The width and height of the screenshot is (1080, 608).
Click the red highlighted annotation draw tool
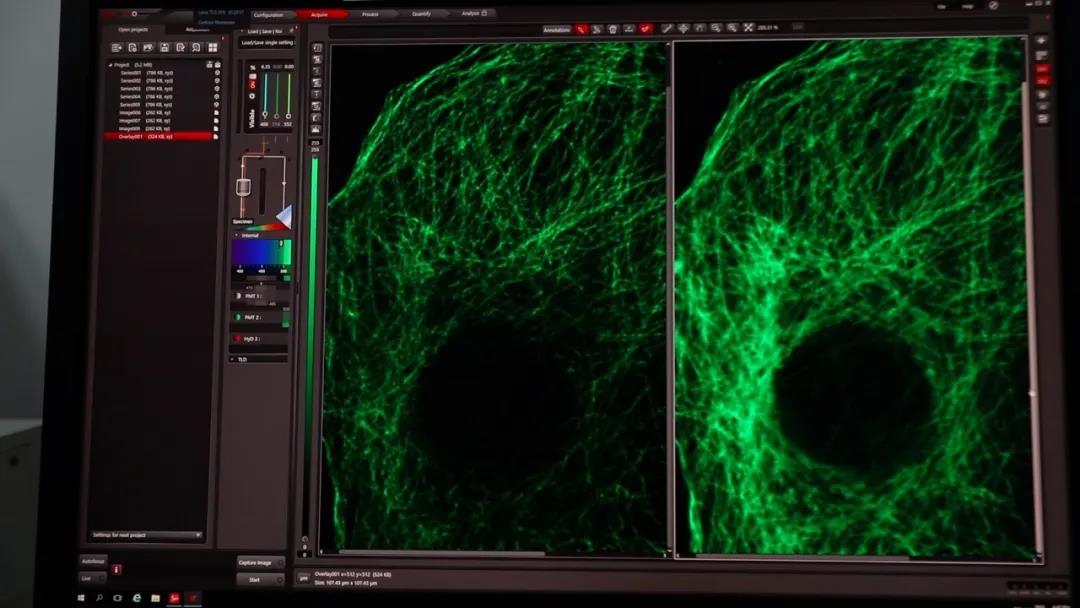[x=581, y=29]
